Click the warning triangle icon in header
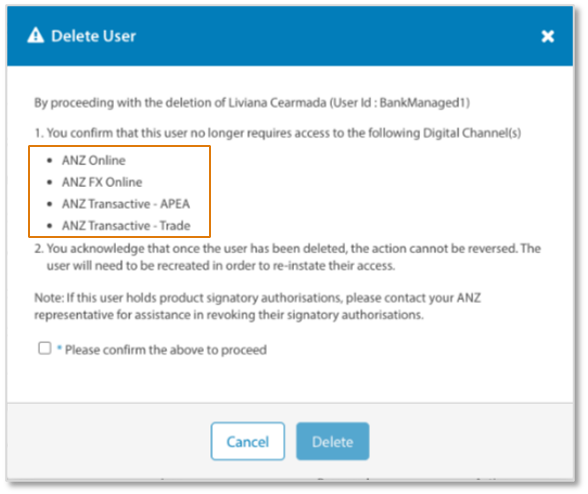This screenshot has width=588, height=494. pos(36,35)
